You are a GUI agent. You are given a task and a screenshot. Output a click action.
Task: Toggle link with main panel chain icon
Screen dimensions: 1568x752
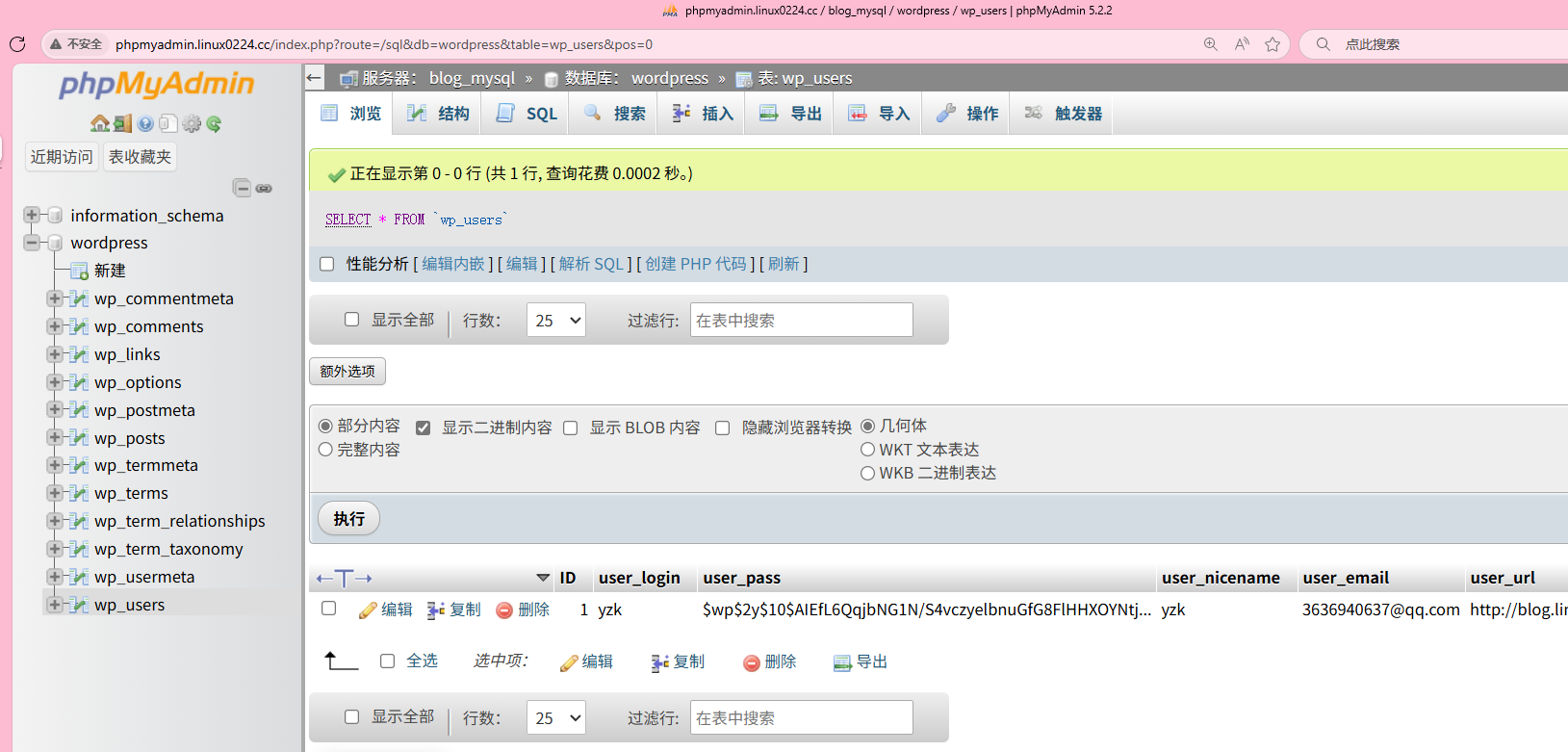click(264, 188)
